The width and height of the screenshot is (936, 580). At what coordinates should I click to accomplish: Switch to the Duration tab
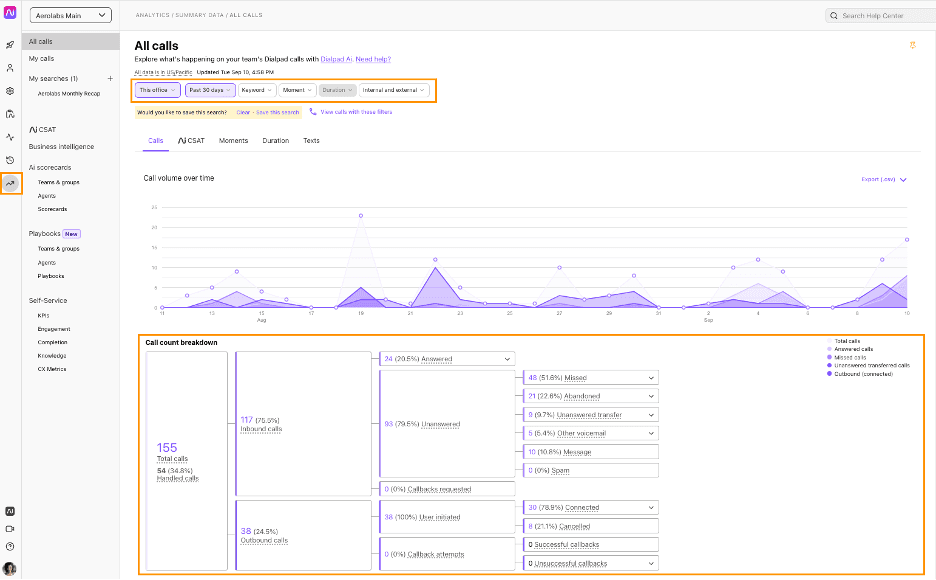(275, 141)
